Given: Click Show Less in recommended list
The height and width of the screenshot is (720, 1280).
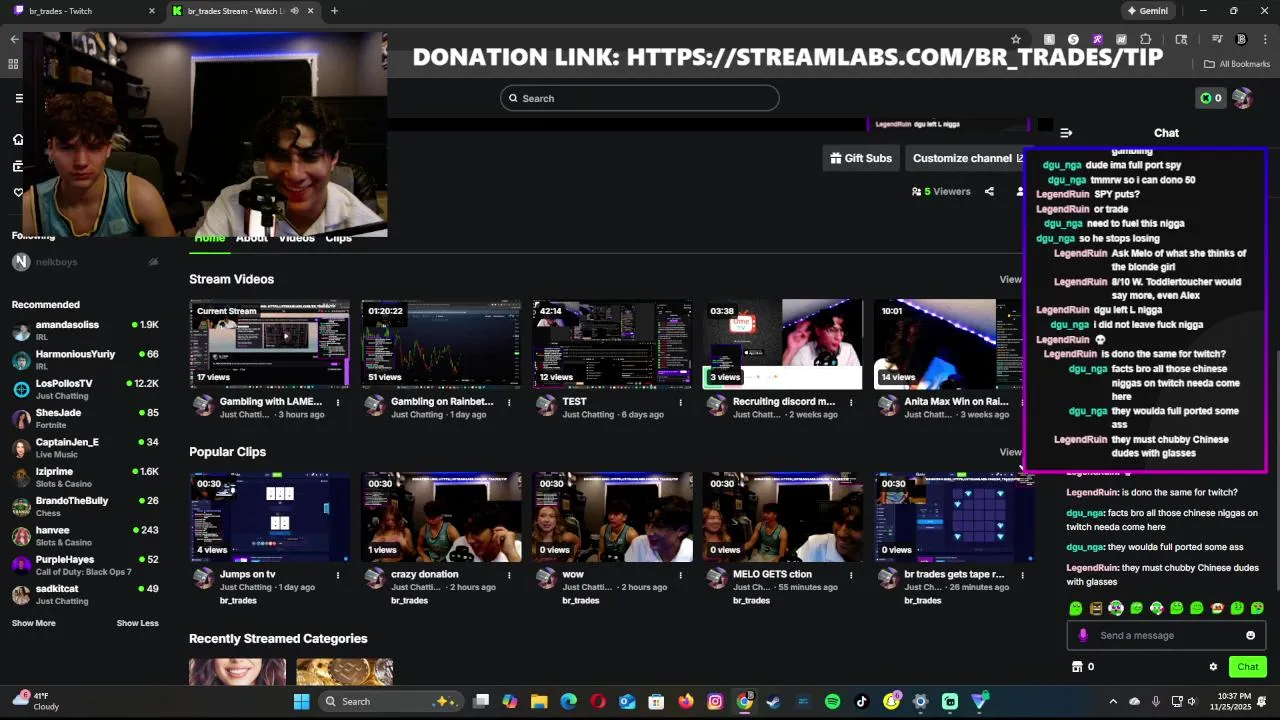Looking at the screenshot, I should 137,623.
